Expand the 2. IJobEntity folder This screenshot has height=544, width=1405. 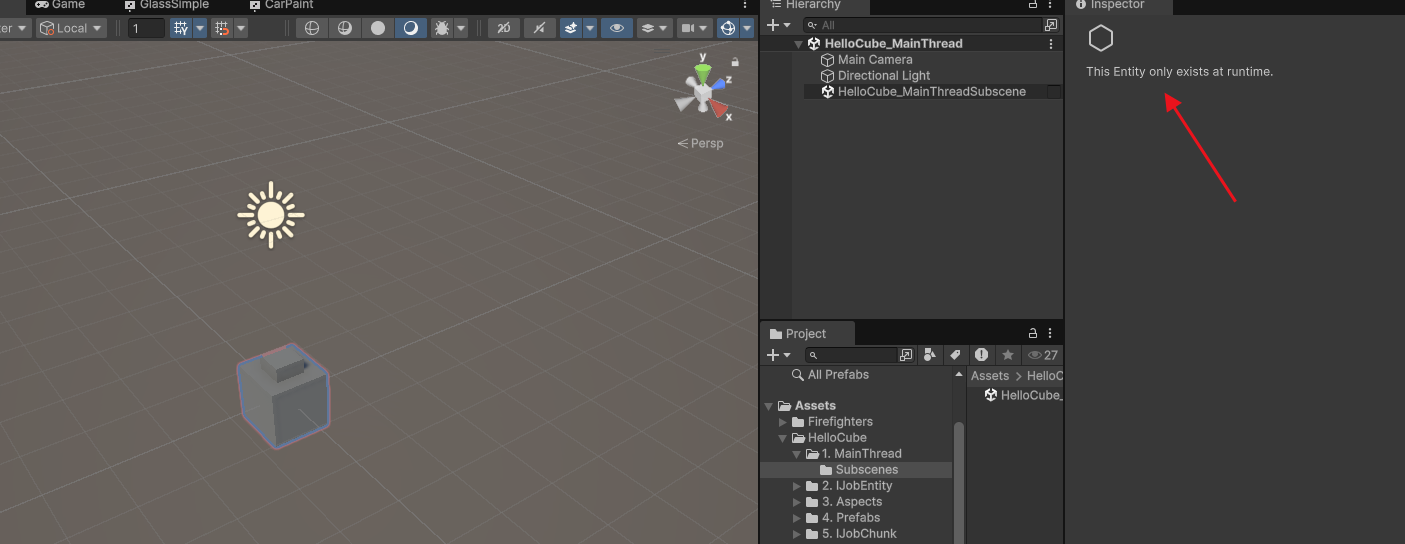(x=797, y=486)
